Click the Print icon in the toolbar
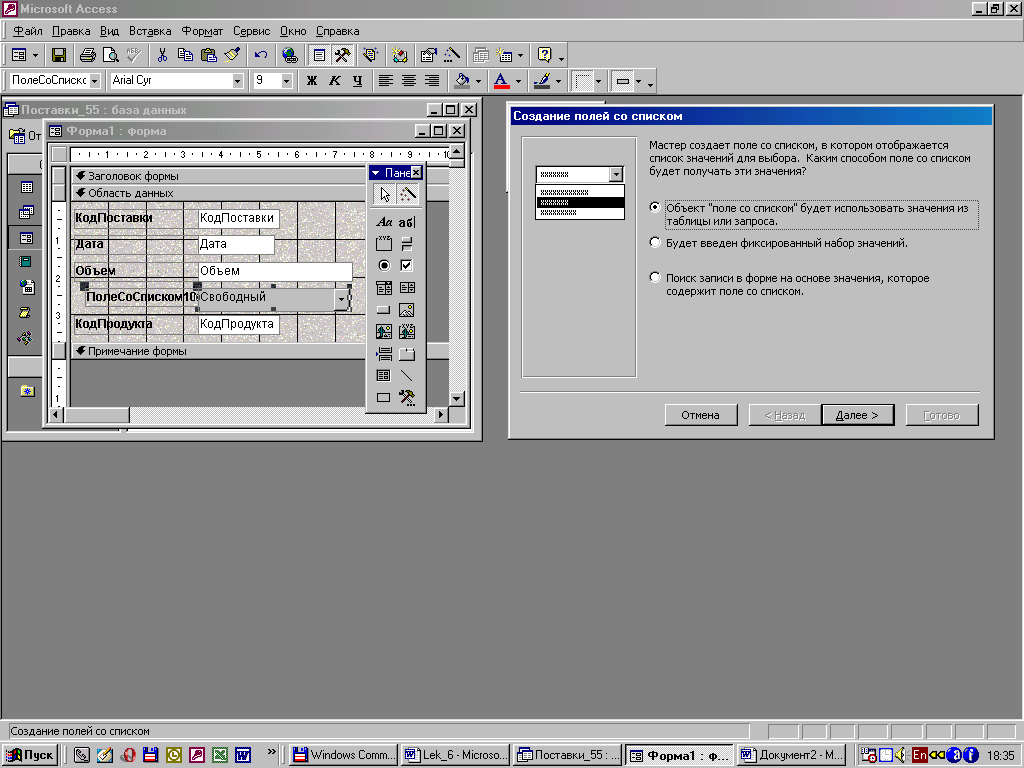Image resolution: width=1024 pixels, height=768 pixels. (x=88, y=55)
